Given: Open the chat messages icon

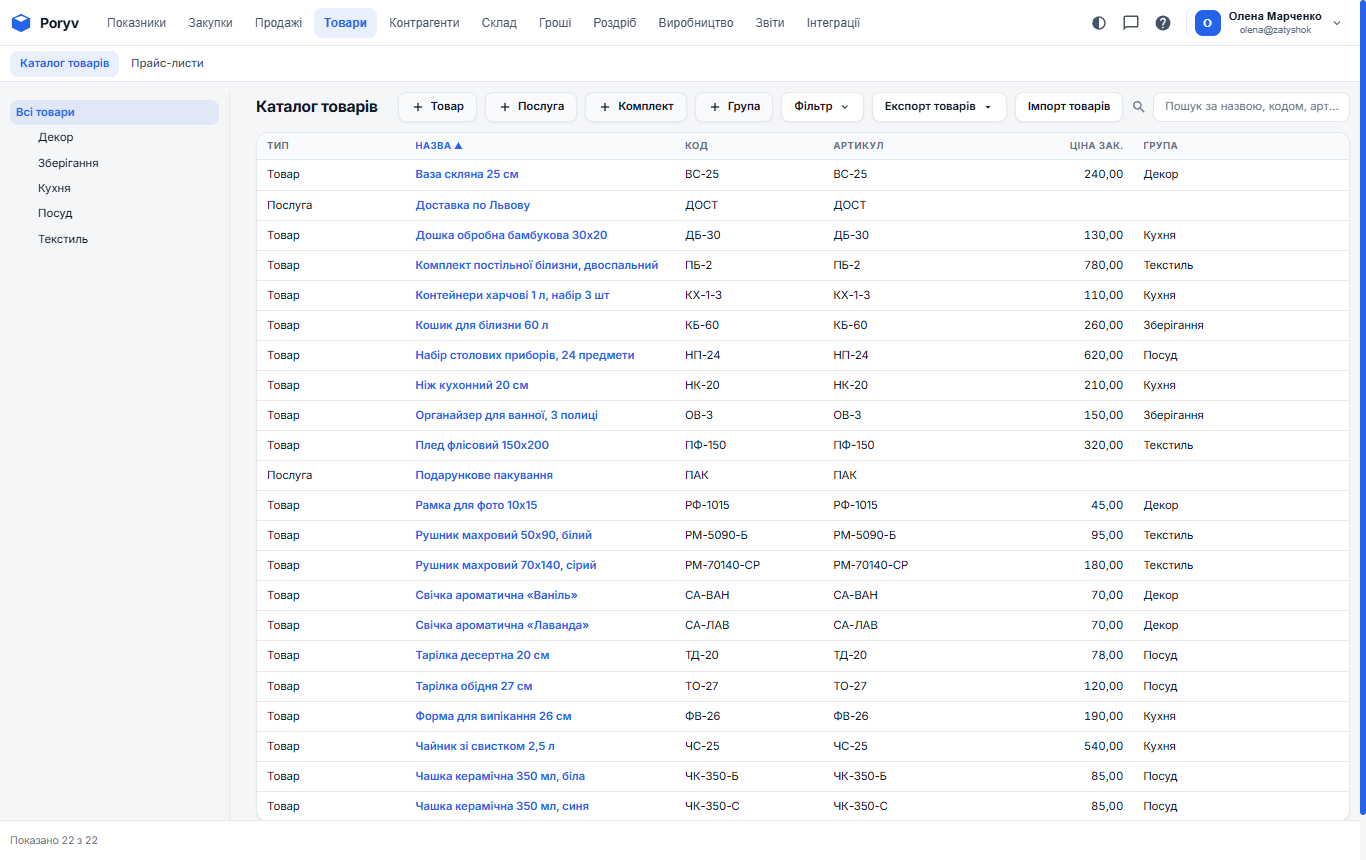Looking at the screenshot, I should (1131, 23).
